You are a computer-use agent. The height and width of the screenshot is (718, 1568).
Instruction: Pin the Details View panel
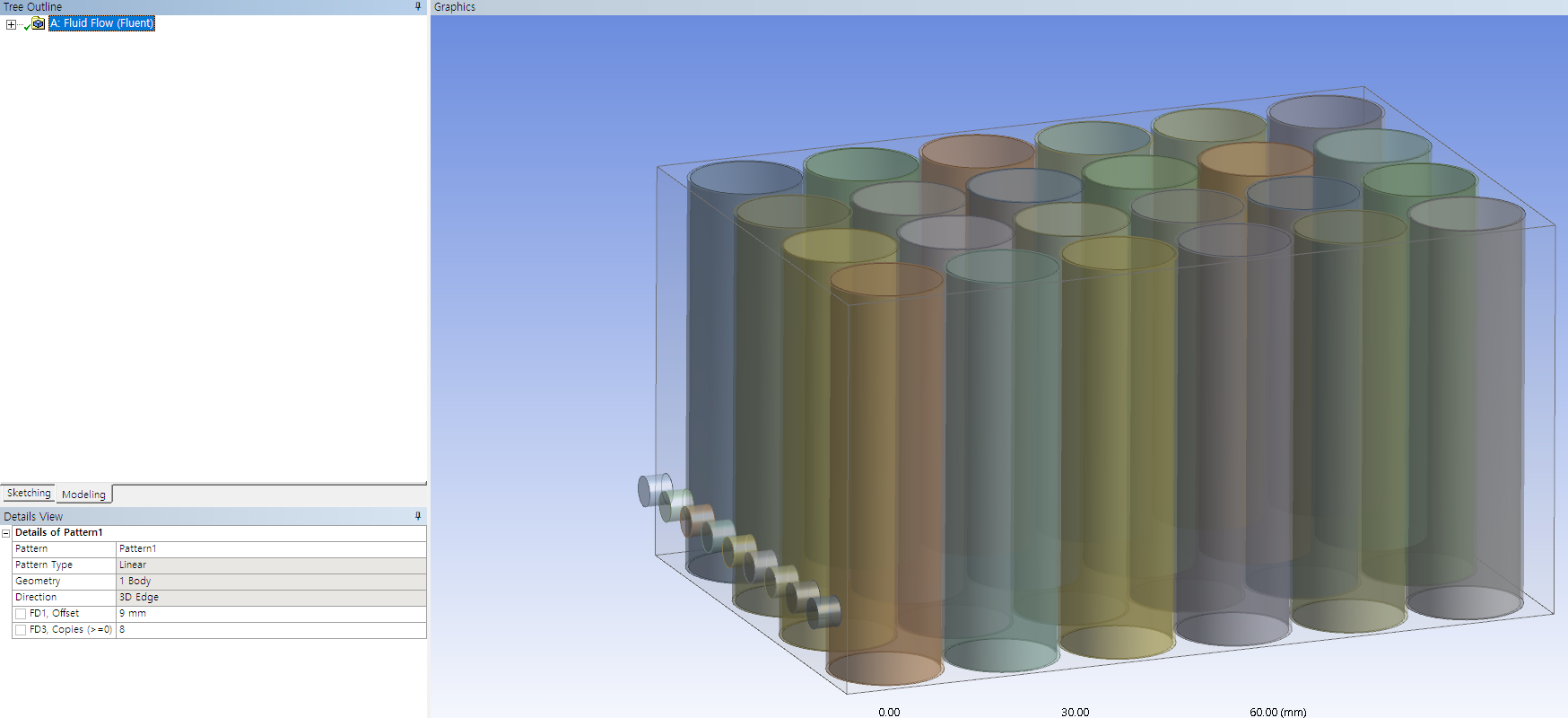pos(418,516)
